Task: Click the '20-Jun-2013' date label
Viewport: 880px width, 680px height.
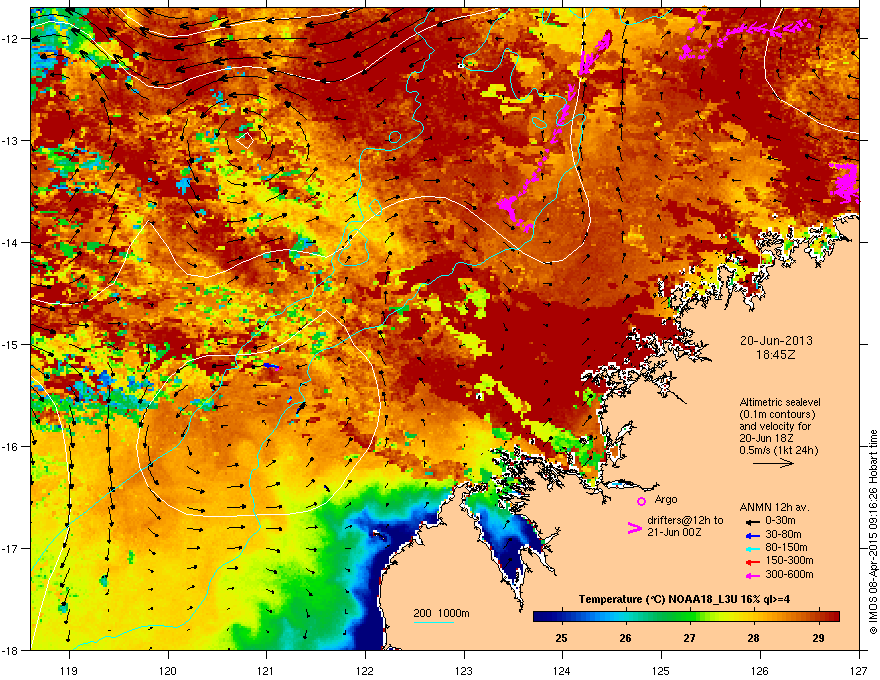Action: click(776, 341)
